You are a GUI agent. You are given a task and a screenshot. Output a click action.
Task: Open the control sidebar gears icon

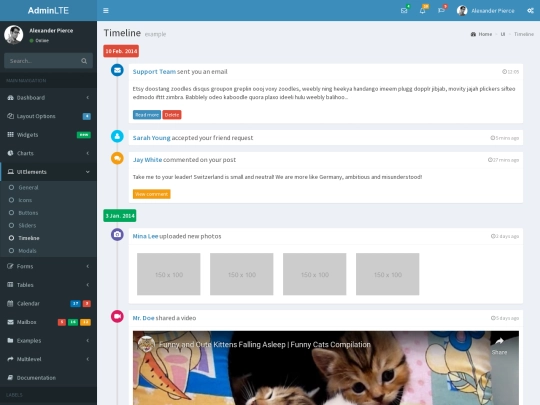(x=530, y=11)
